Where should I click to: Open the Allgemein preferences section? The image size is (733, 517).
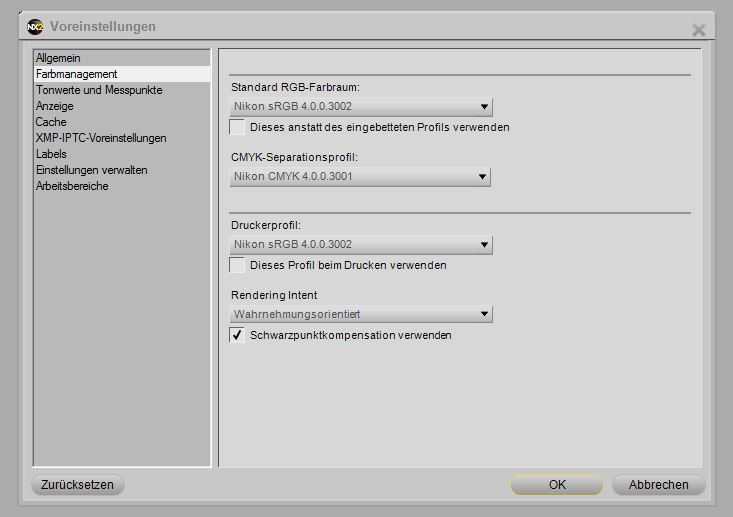[x=122, y=58]
